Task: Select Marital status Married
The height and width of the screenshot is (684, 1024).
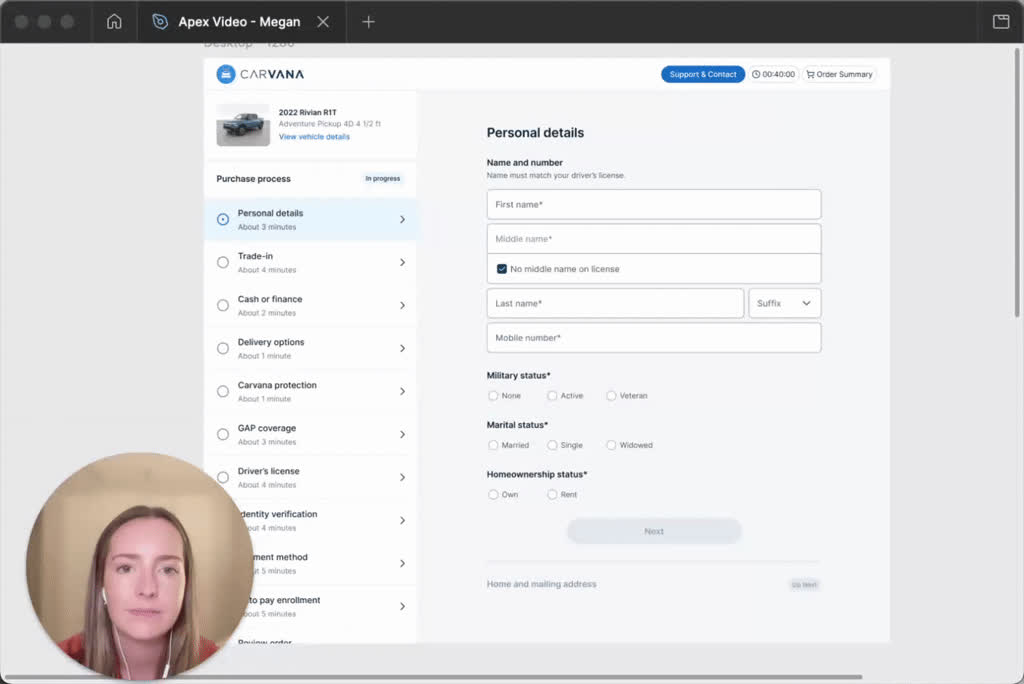Action: pos(493,446)
